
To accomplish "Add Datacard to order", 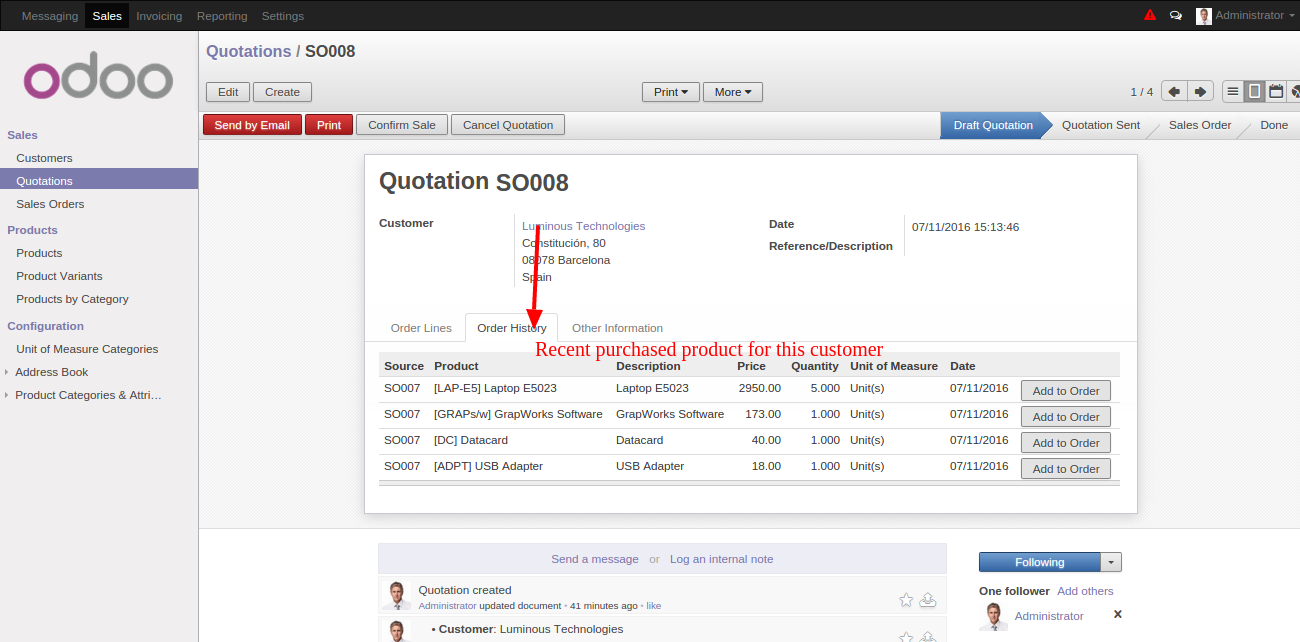I will pyautogui.click(x=1066, y=443).
